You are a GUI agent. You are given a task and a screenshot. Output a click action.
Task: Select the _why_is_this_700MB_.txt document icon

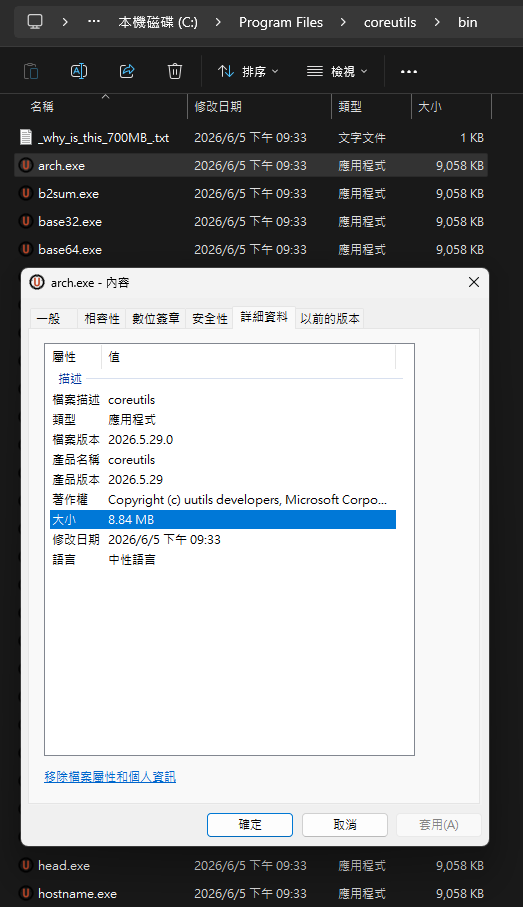click(x=25, y=137)
